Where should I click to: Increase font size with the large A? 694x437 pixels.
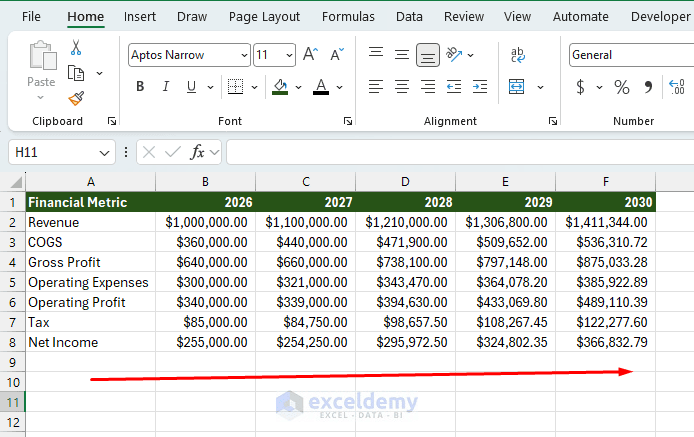(x=311, y=54)
